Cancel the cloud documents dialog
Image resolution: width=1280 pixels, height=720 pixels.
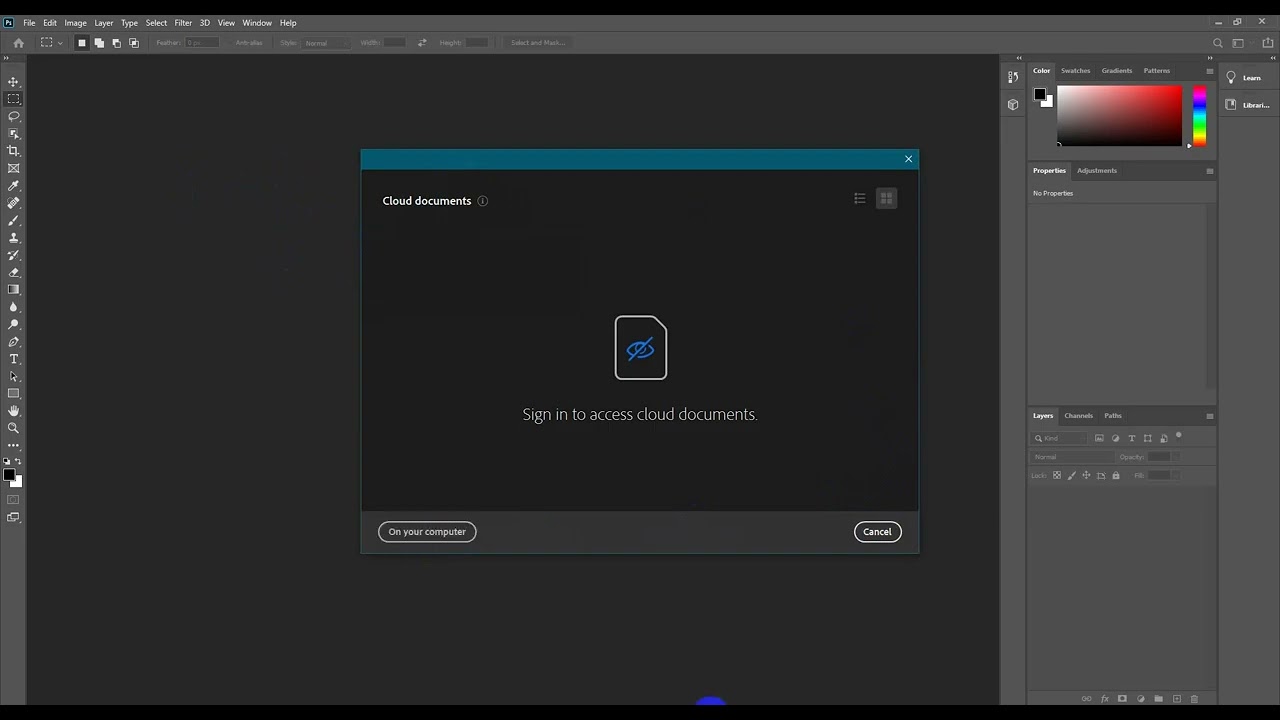pos(877,532)
